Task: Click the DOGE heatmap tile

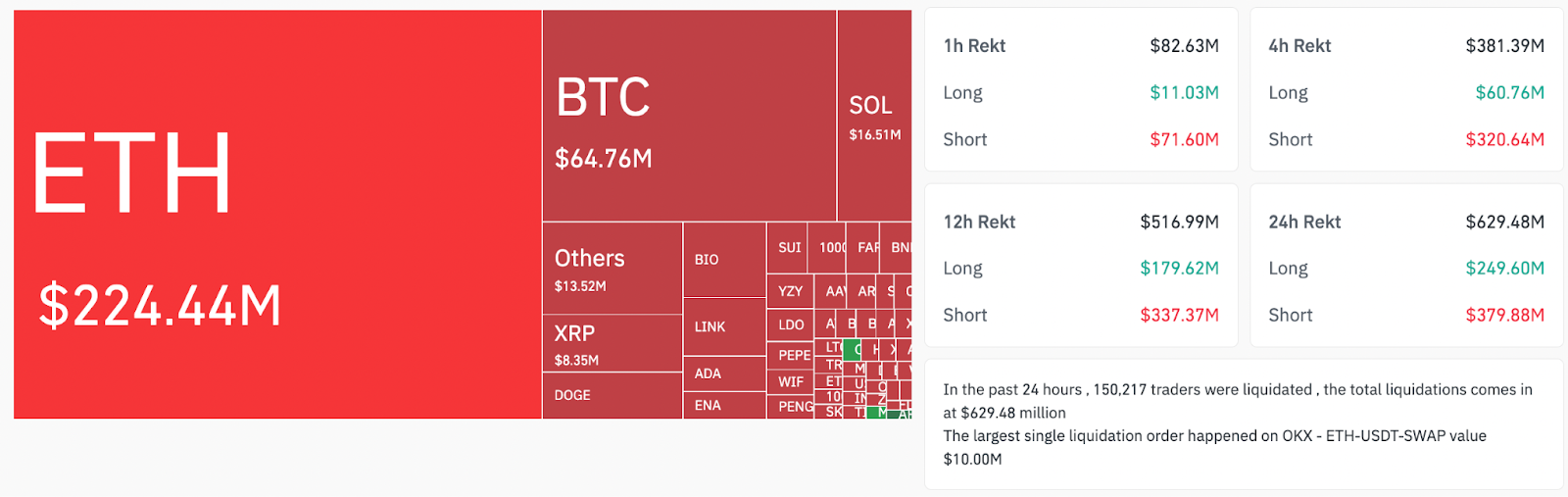Action: 612,395
